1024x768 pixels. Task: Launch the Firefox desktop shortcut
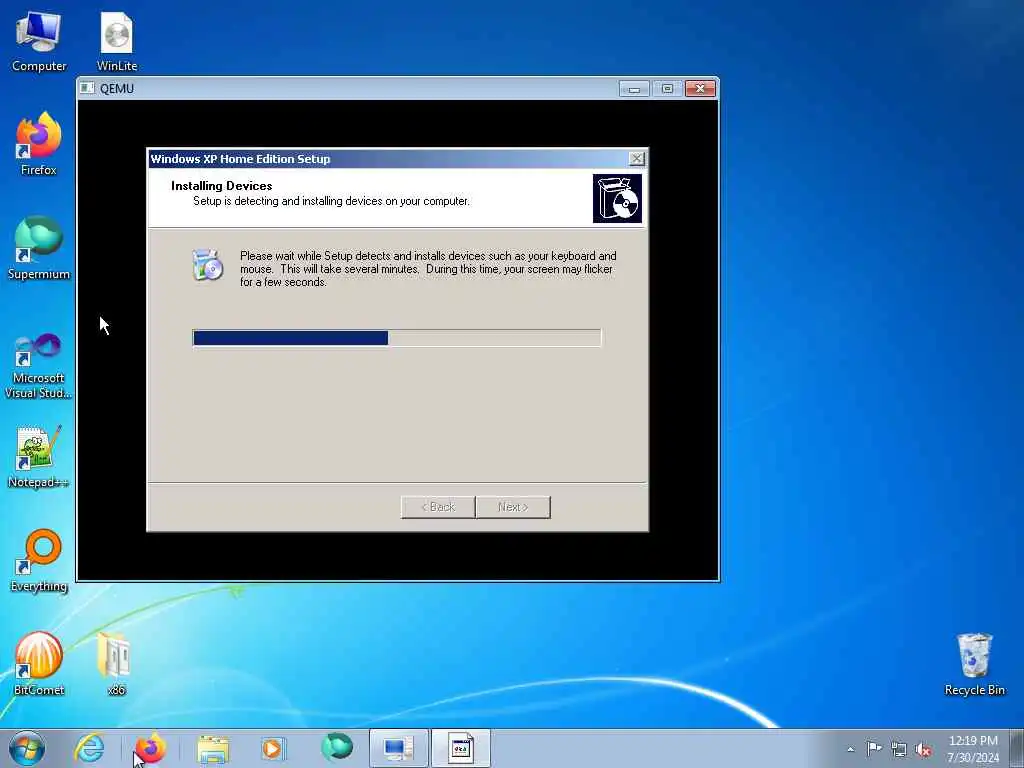coord(39,144)
